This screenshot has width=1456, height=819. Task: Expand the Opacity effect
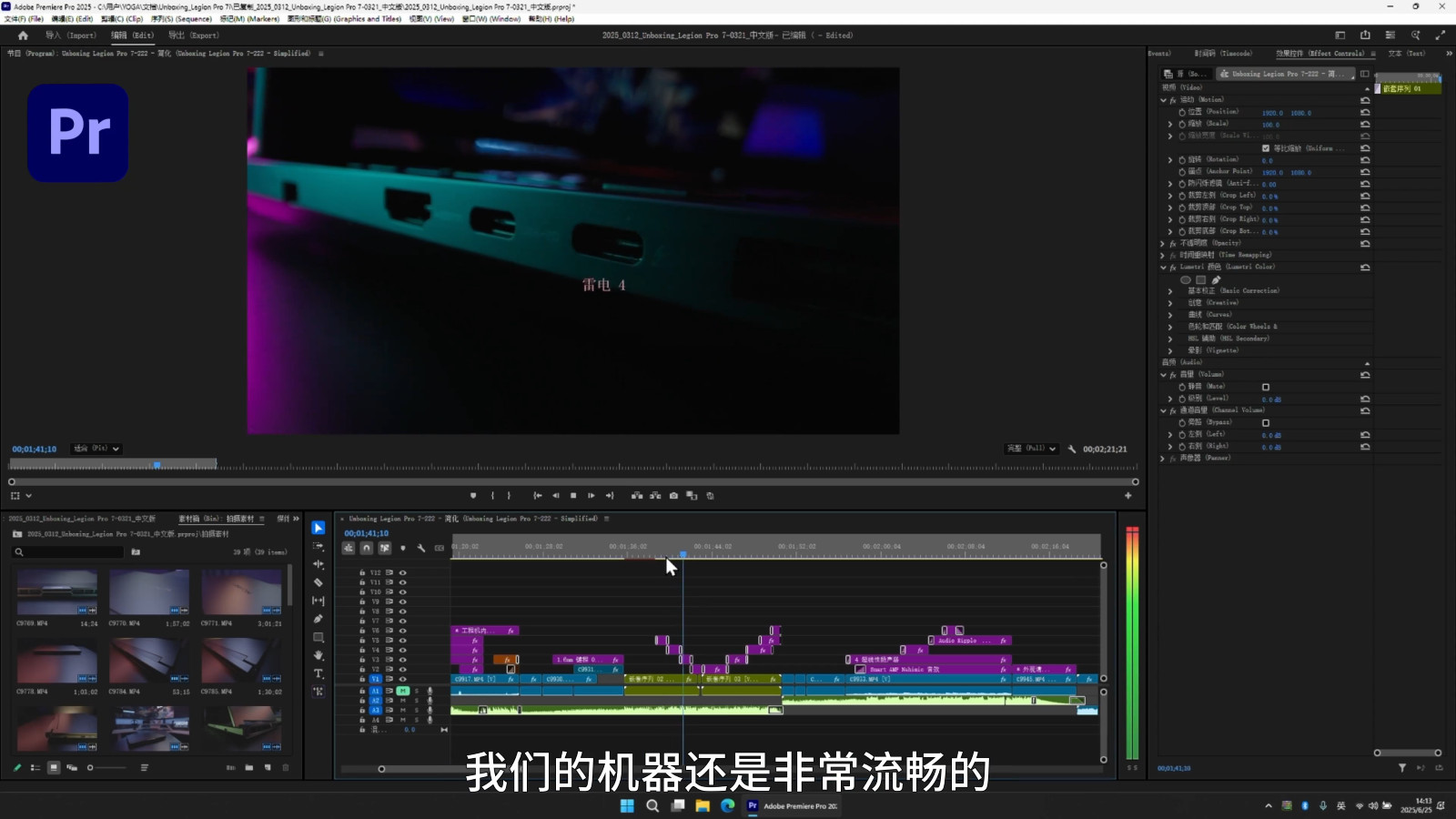[1163, 243]
